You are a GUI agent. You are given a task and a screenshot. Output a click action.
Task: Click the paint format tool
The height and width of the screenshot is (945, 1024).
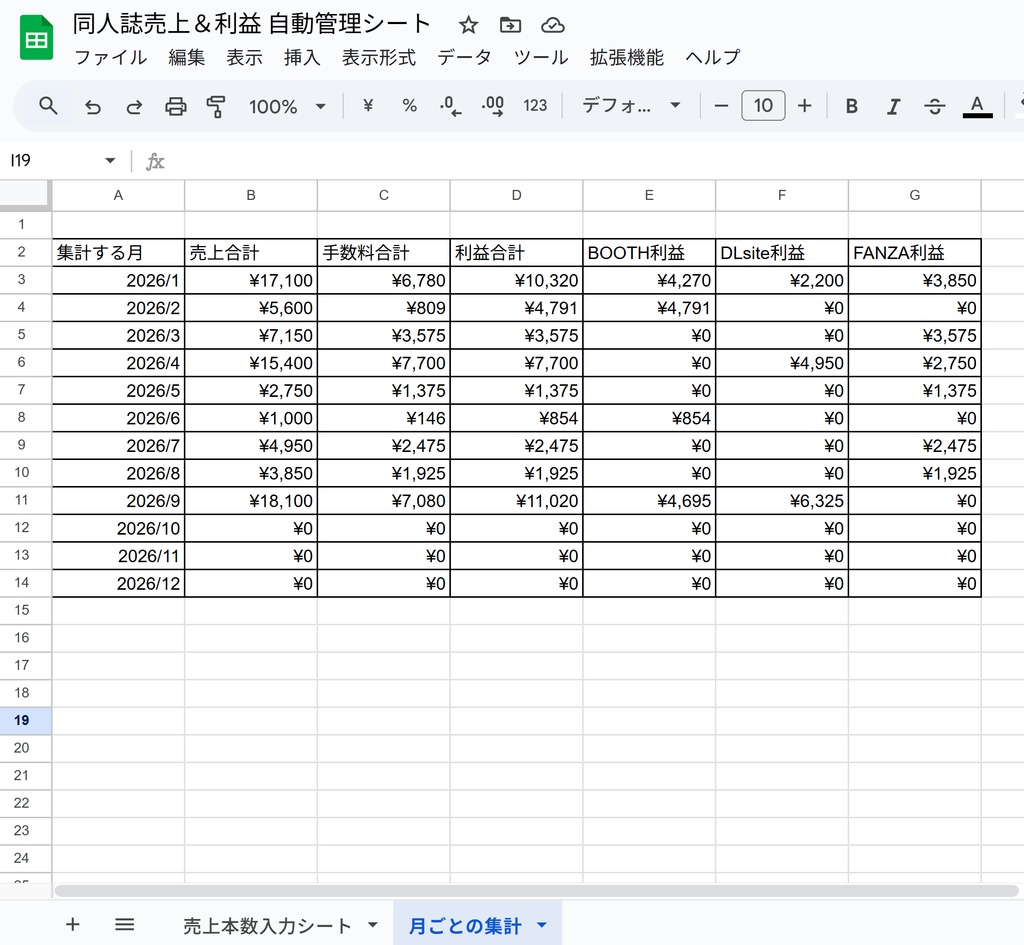pos(216,105)
